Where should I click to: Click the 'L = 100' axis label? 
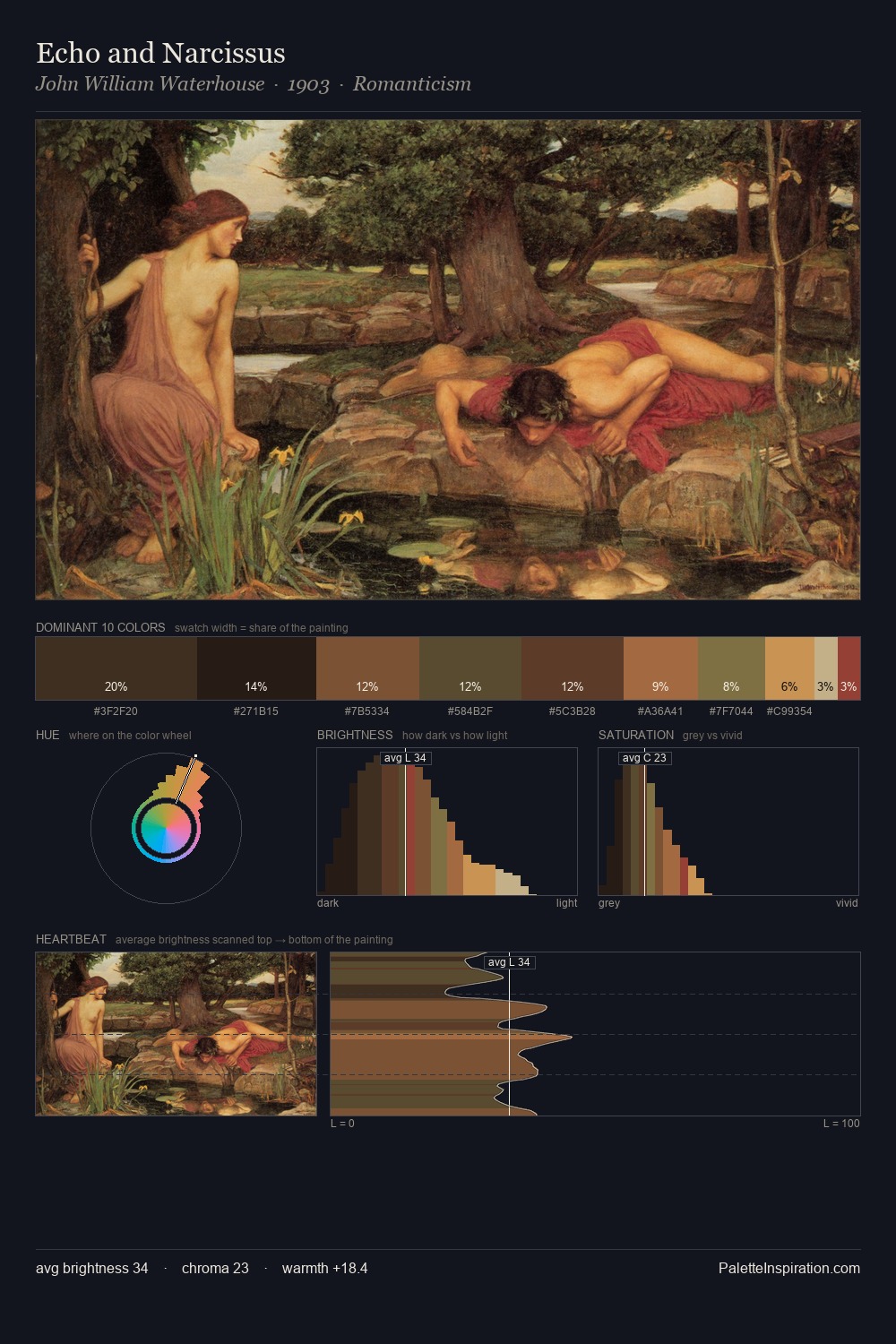(x=841, y=1124)
